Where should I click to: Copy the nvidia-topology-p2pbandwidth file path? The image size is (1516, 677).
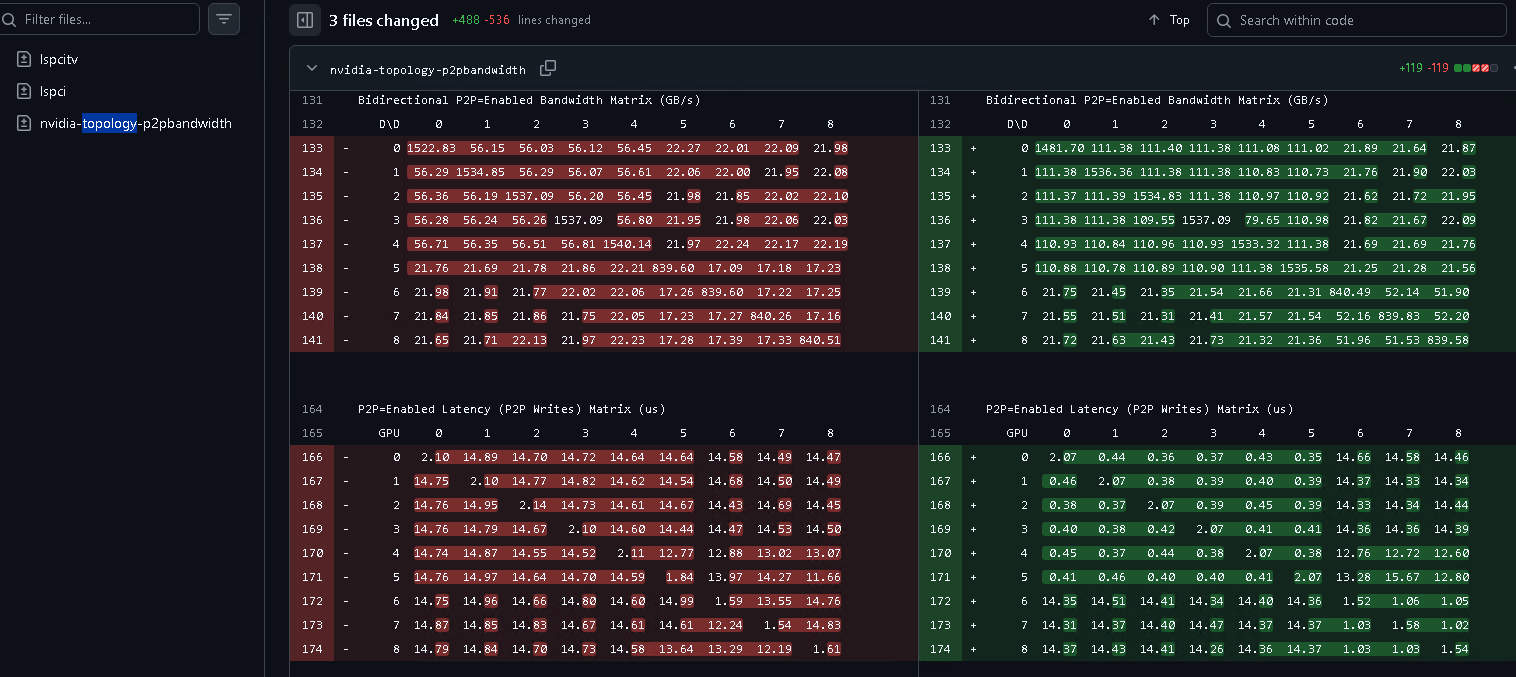point(548,68)
